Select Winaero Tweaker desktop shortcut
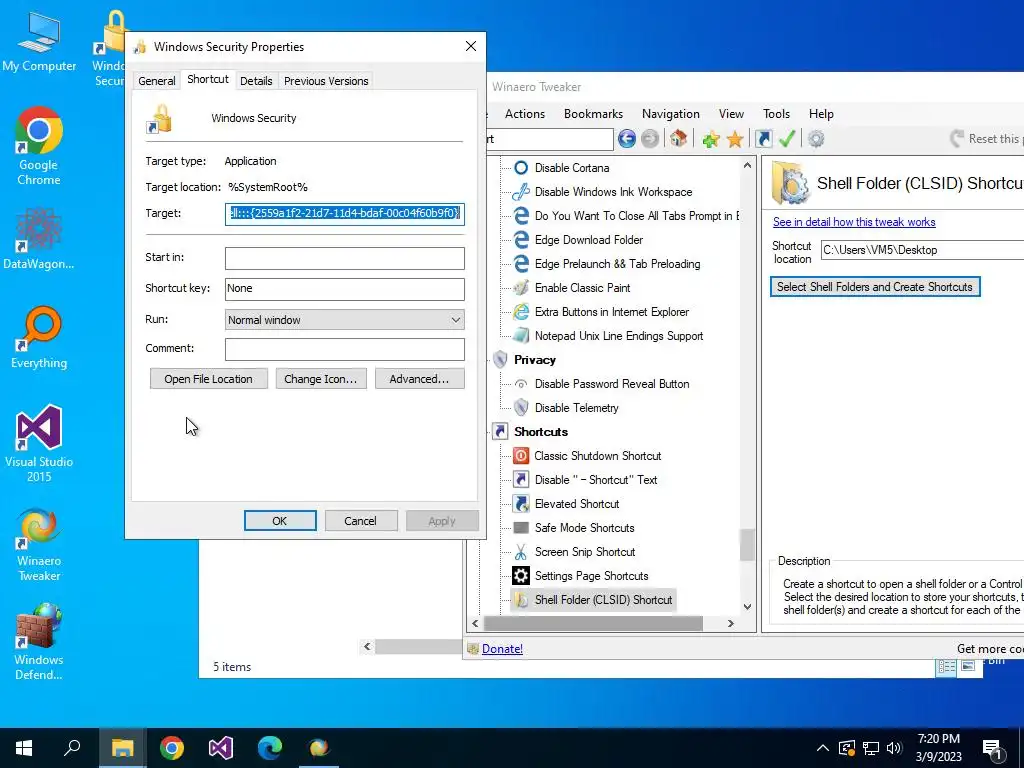 click(39, 543)
